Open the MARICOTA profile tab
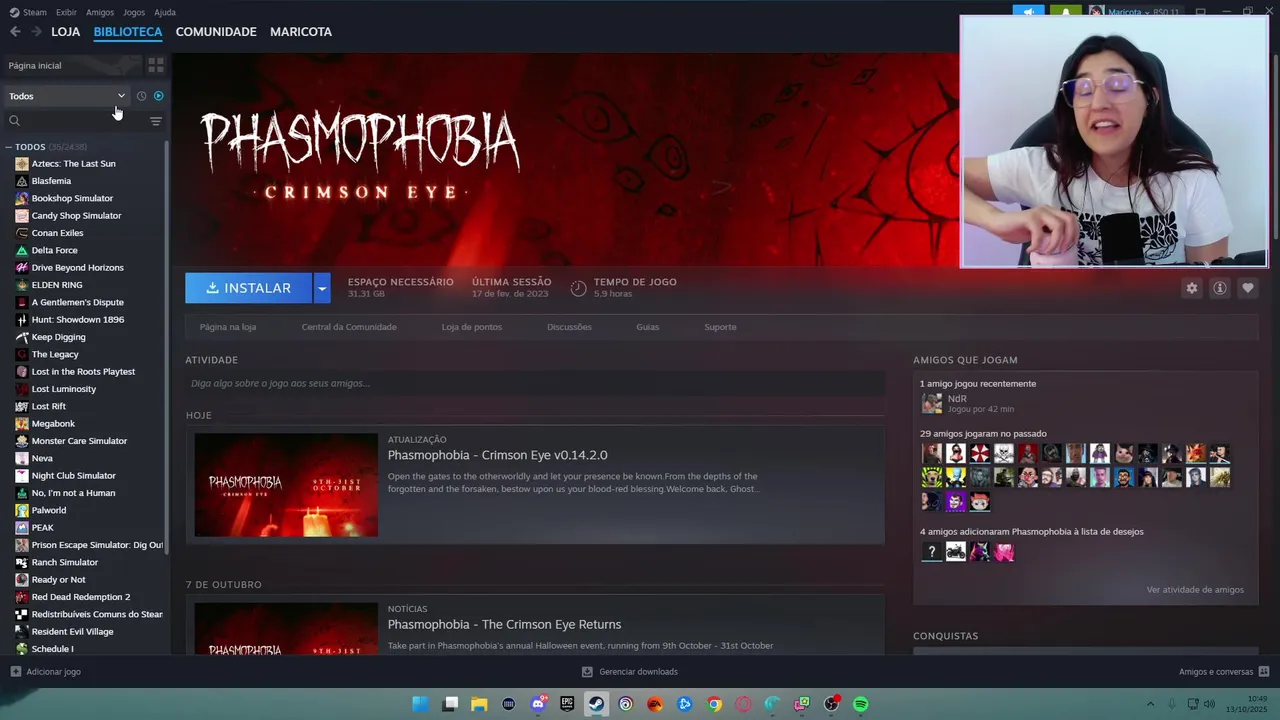 point(301,32)
